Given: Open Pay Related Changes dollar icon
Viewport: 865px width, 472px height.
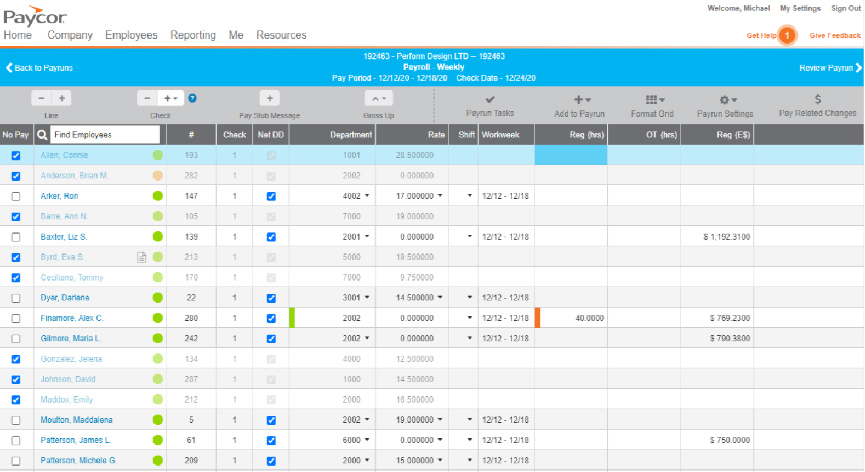Looking at the screenshot, I should (x=818, y=99).
